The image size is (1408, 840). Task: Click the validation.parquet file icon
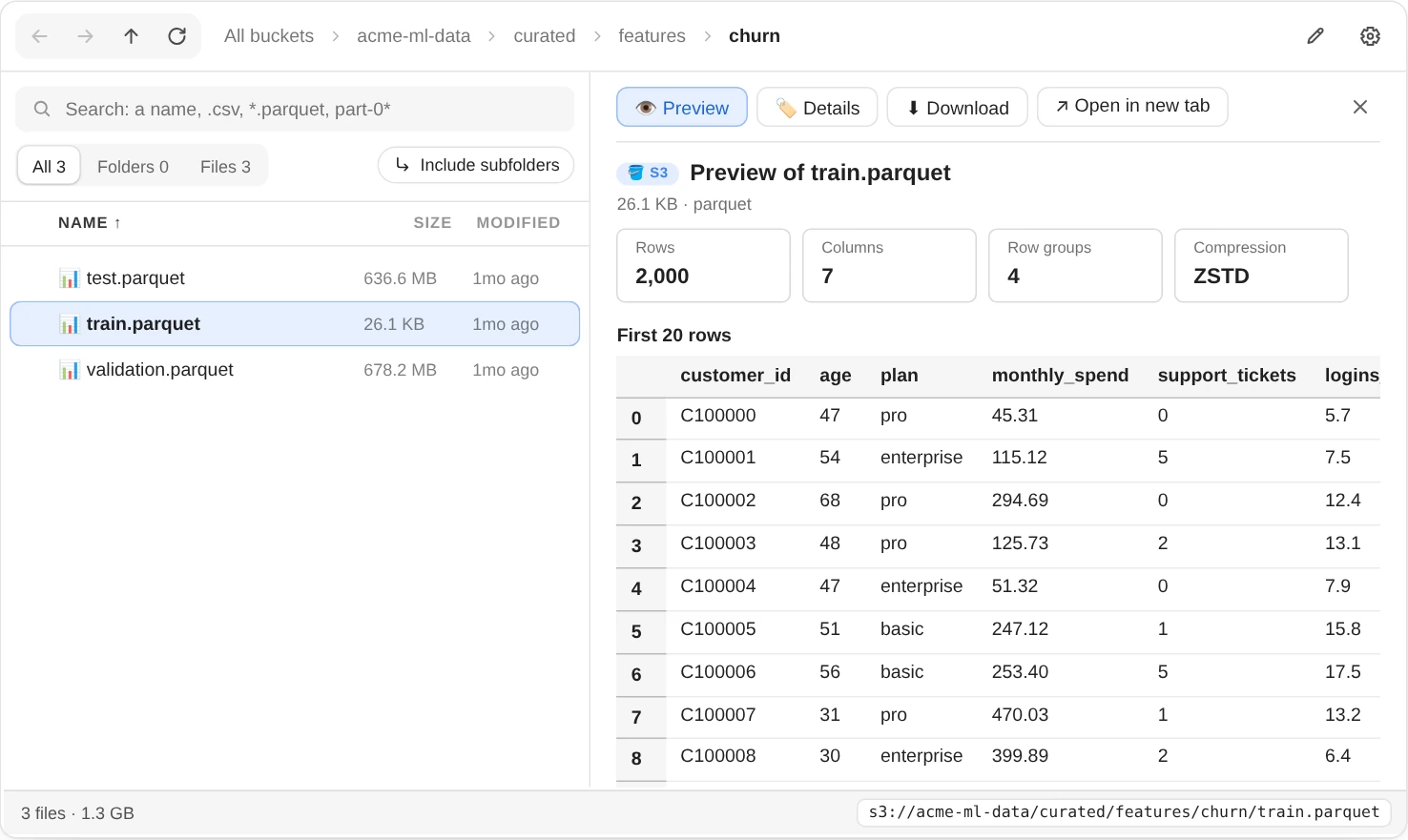[x=70, y=370]
